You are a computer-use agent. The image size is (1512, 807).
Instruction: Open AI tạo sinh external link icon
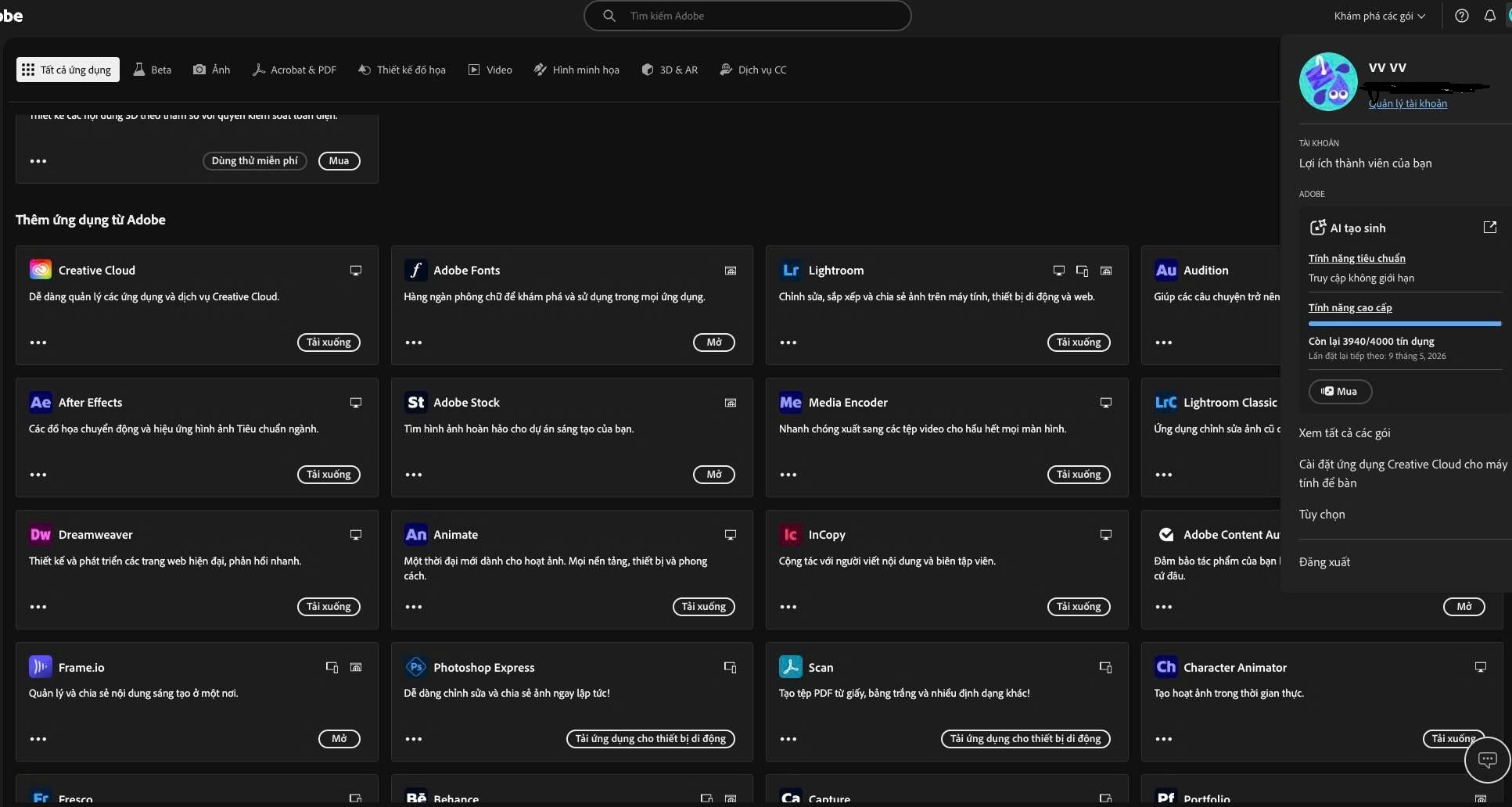click(x=1489, y=227)
